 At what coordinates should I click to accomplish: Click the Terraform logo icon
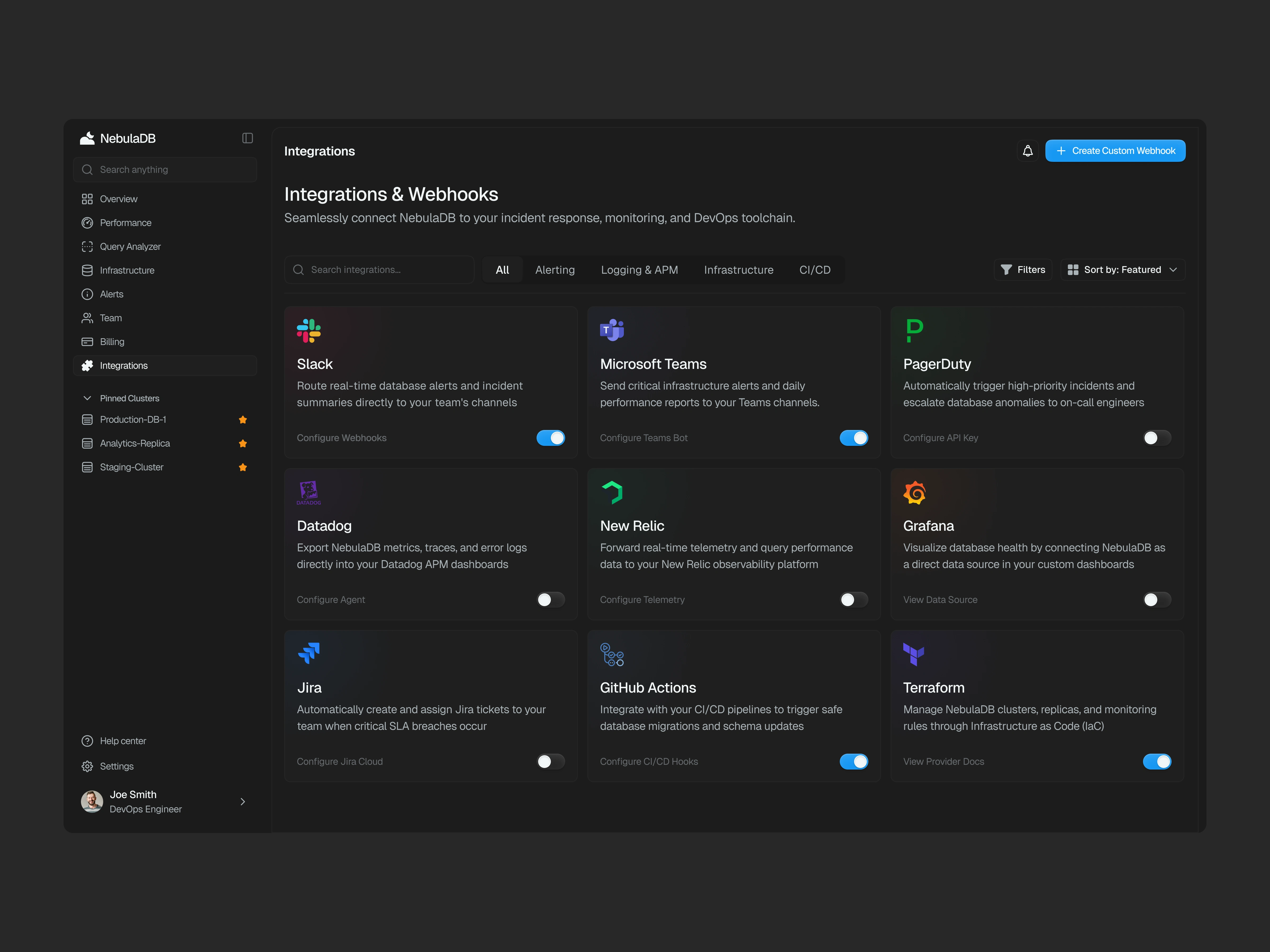click(x=913, y=654)
